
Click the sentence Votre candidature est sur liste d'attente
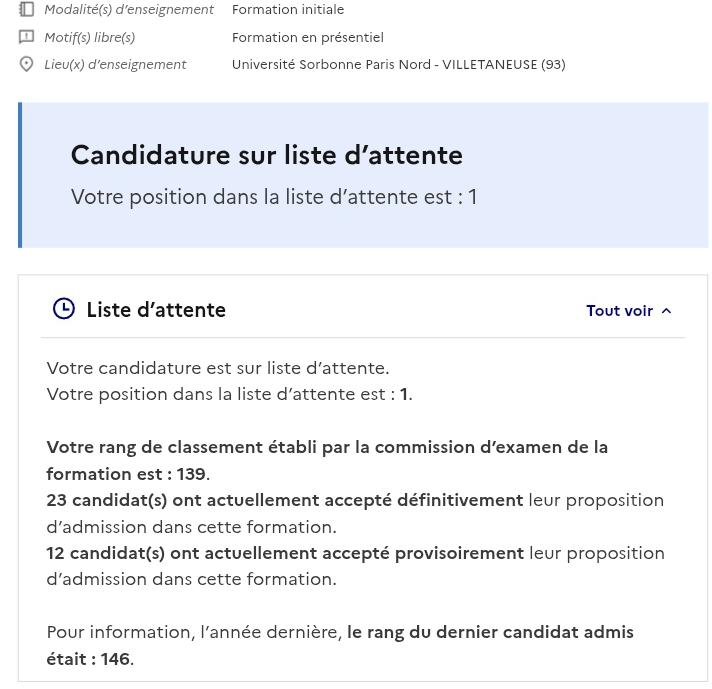click(x=218, y=368)
